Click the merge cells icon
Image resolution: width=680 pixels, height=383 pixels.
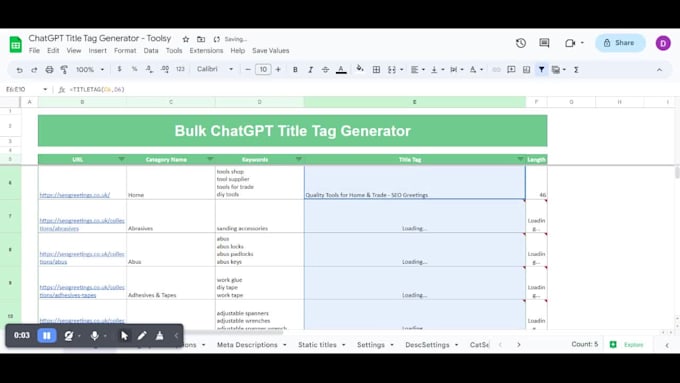[392, 69]
